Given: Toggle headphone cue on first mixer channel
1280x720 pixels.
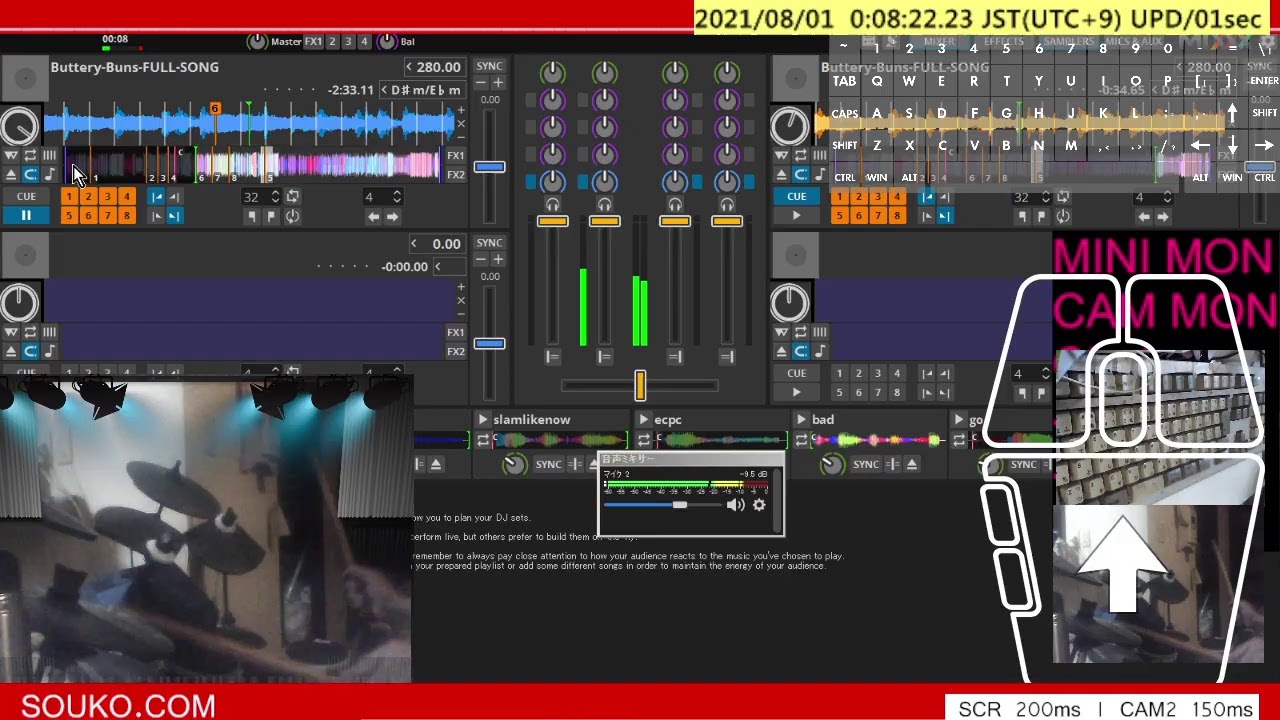Looking at the screenshot, I should coord(552,204).
